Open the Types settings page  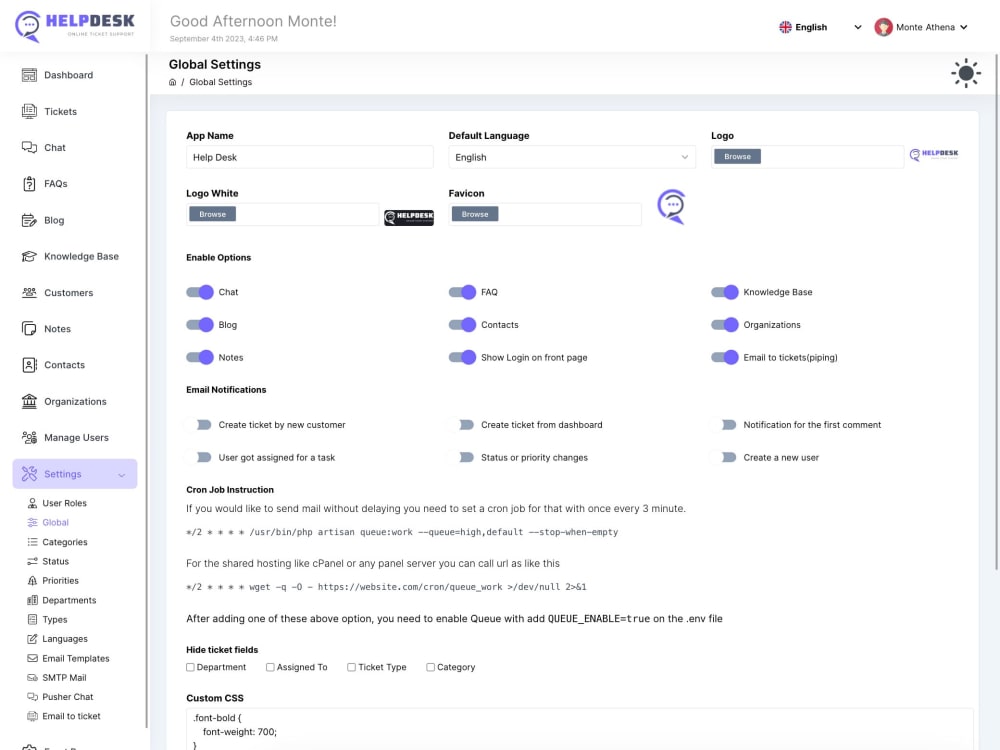[x=55, y=619]
